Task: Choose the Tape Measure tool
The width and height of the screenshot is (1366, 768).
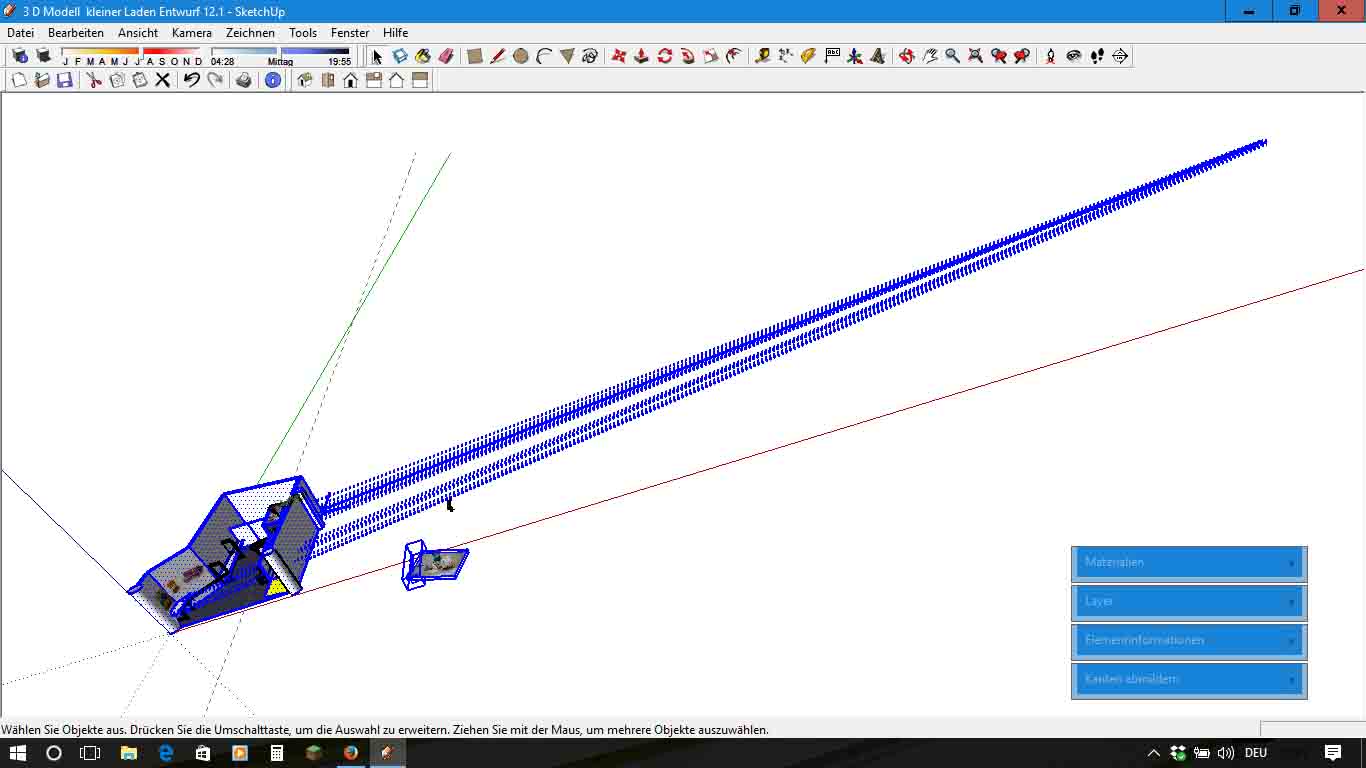Action: pyautogui.click(x=763, y=56)
